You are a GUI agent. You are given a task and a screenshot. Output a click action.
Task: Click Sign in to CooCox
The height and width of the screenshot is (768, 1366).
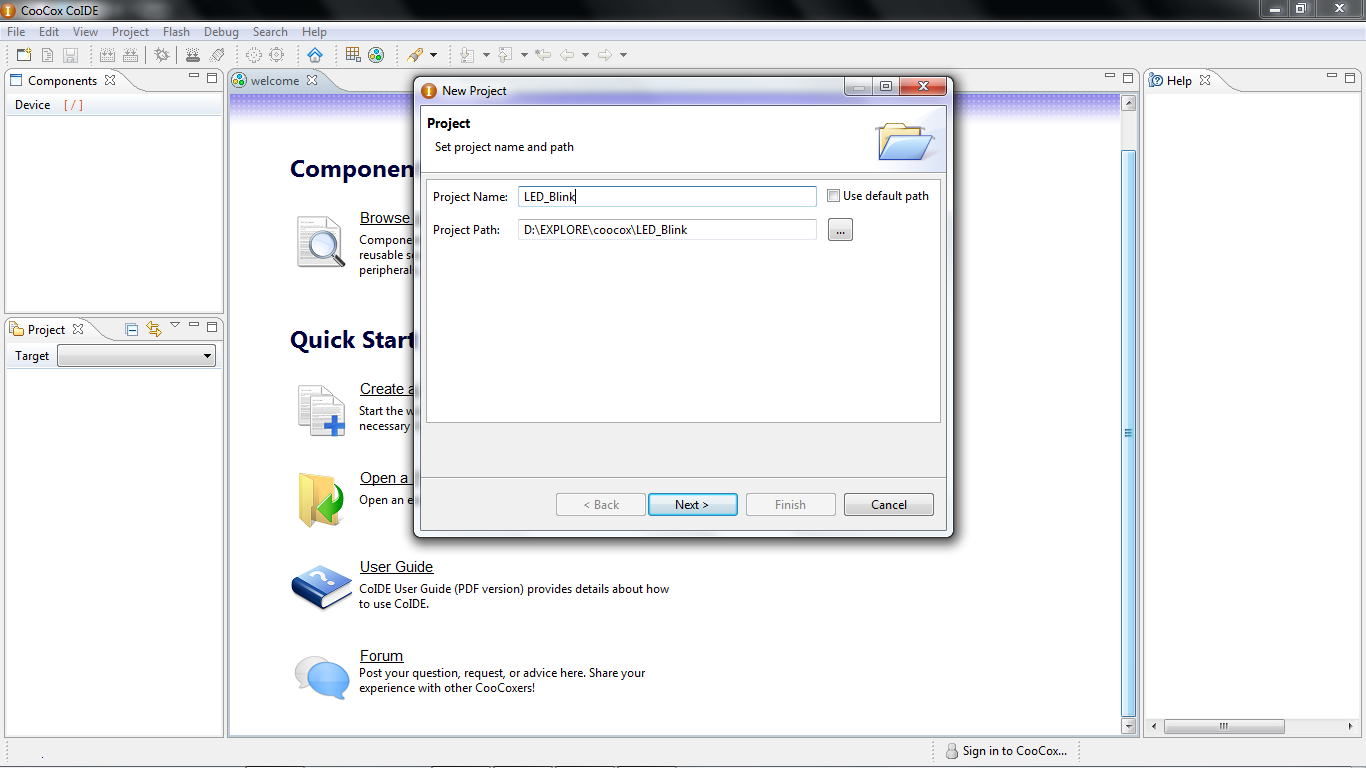click(x=1007, y=751)
